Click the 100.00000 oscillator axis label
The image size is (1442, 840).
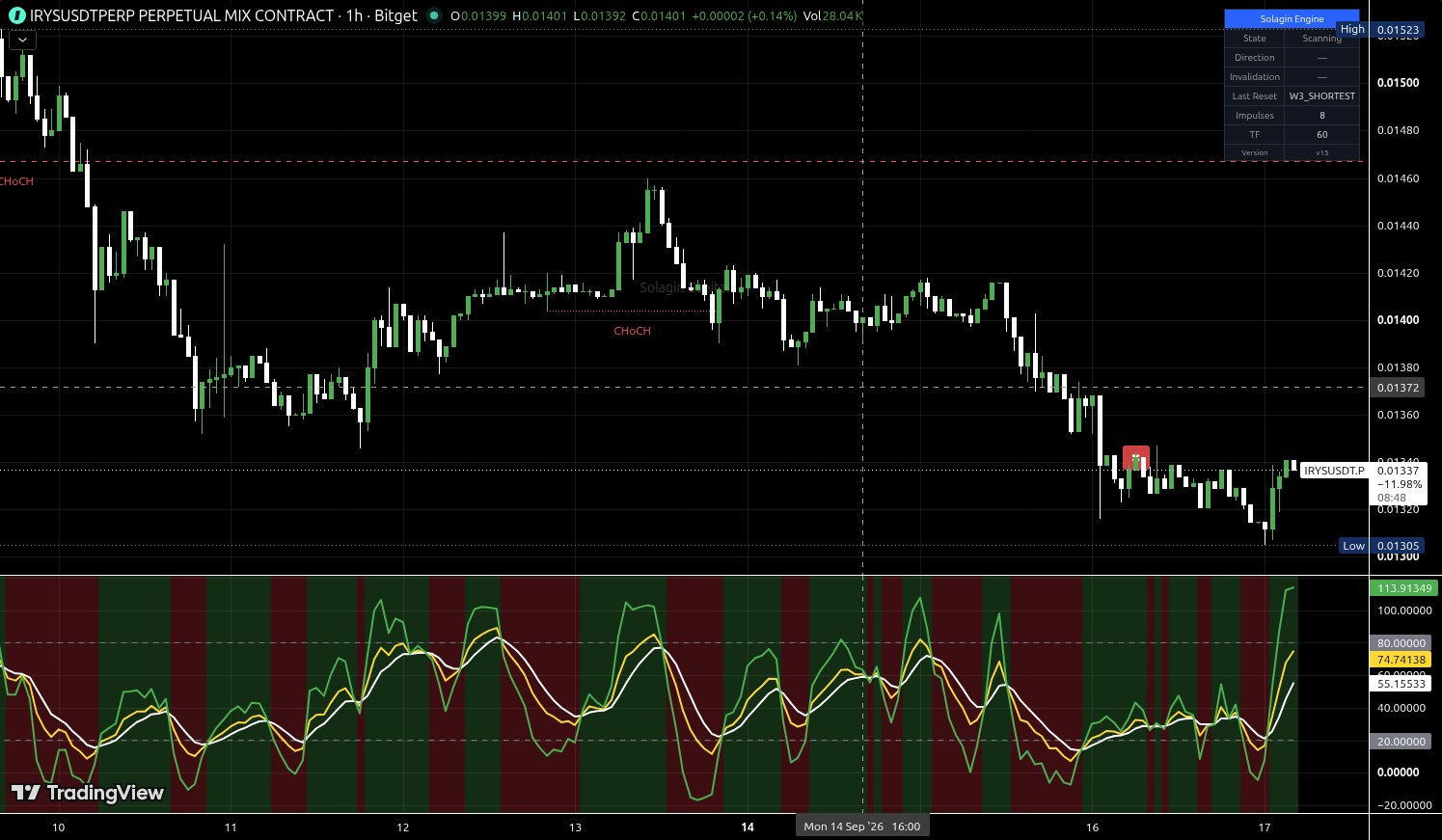1404,610
